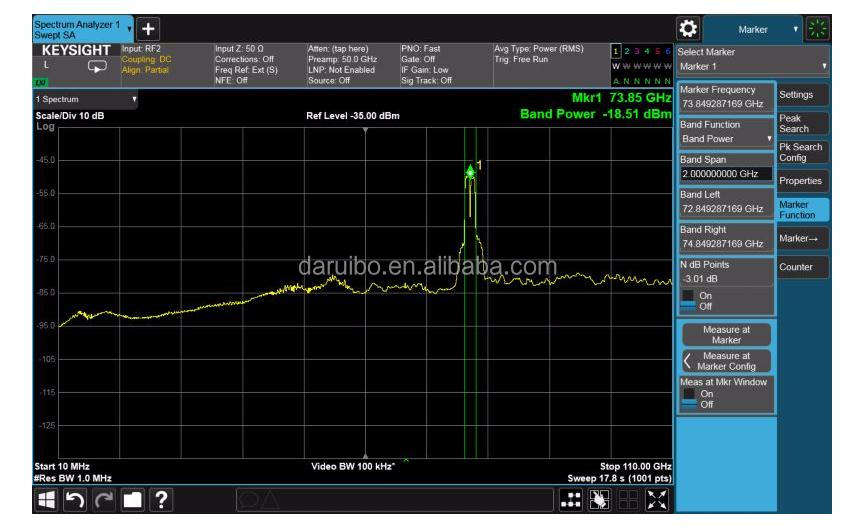856x531 pixels.
Task: Open the Marker menu panel dropdown at top
Action: (753, 29)
